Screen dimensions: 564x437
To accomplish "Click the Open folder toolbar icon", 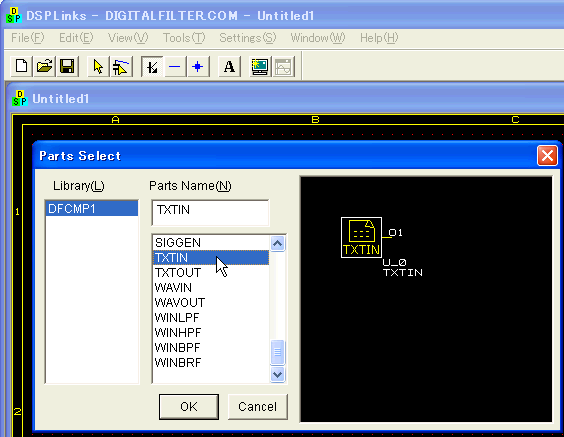I will [x=44, y=67].
